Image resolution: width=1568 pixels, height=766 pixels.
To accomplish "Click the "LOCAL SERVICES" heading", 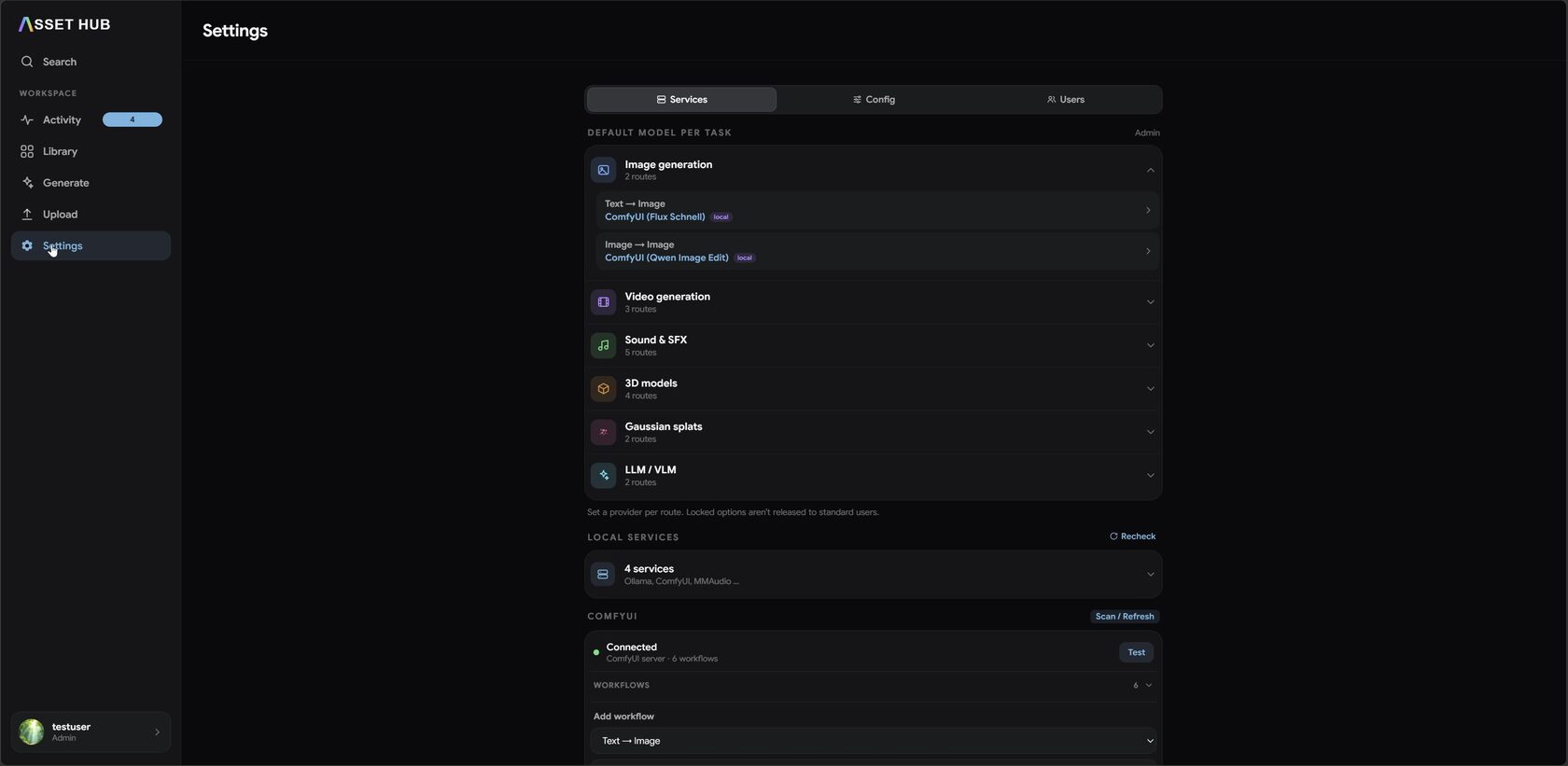I will [x=633, y=537].
